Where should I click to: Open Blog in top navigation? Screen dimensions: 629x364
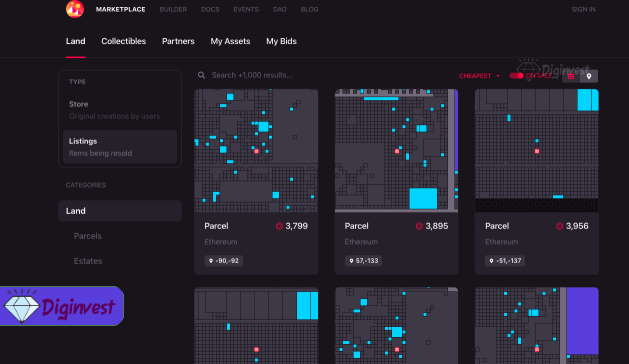(309, 9)
